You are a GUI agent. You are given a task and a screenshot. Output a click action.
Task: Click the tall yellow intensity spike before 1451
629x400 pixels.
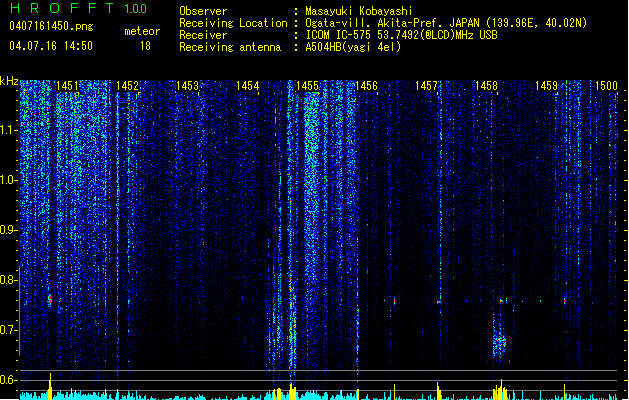tap(50, 386)
